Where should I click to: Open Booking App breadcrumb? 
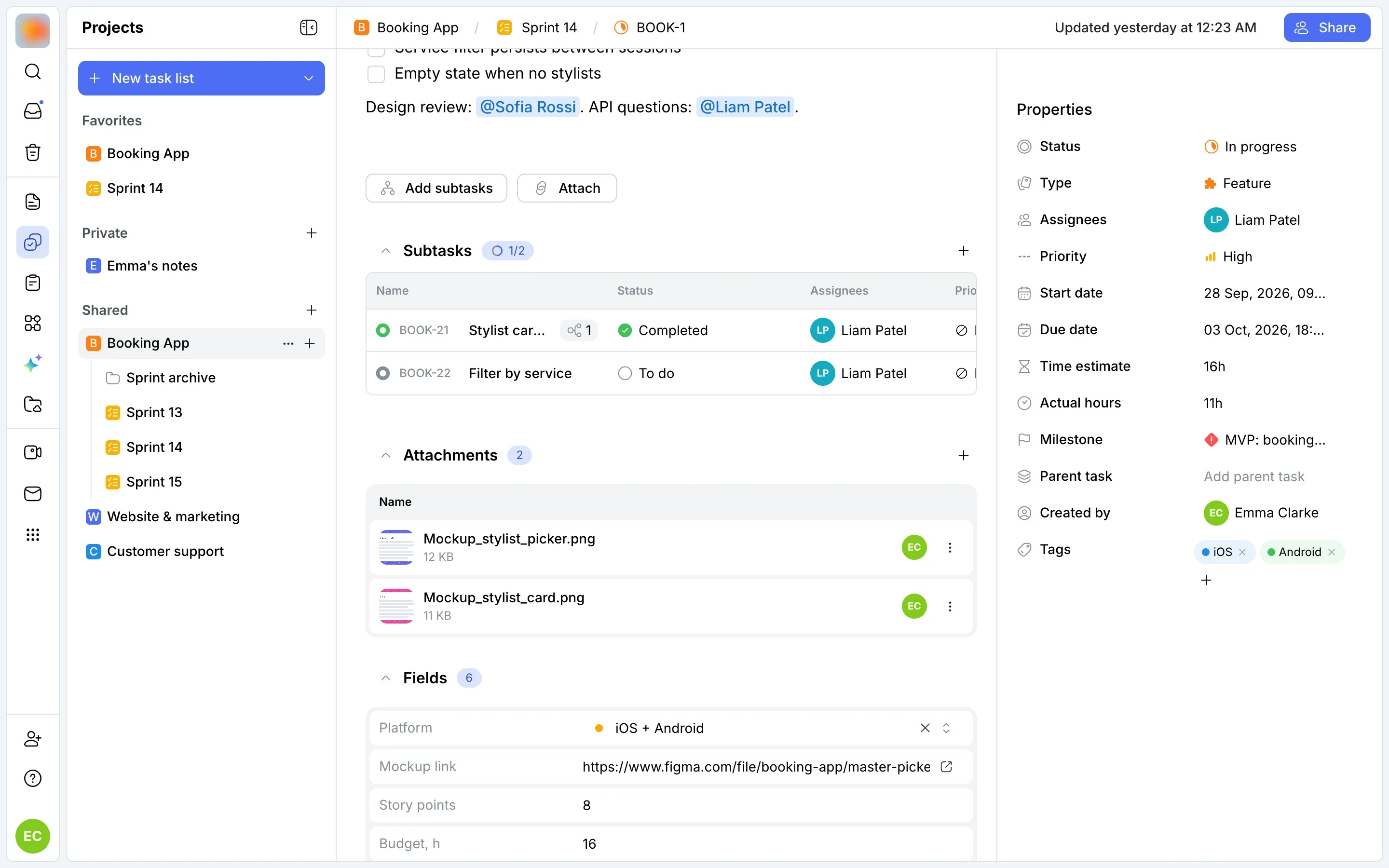(407, 27)
